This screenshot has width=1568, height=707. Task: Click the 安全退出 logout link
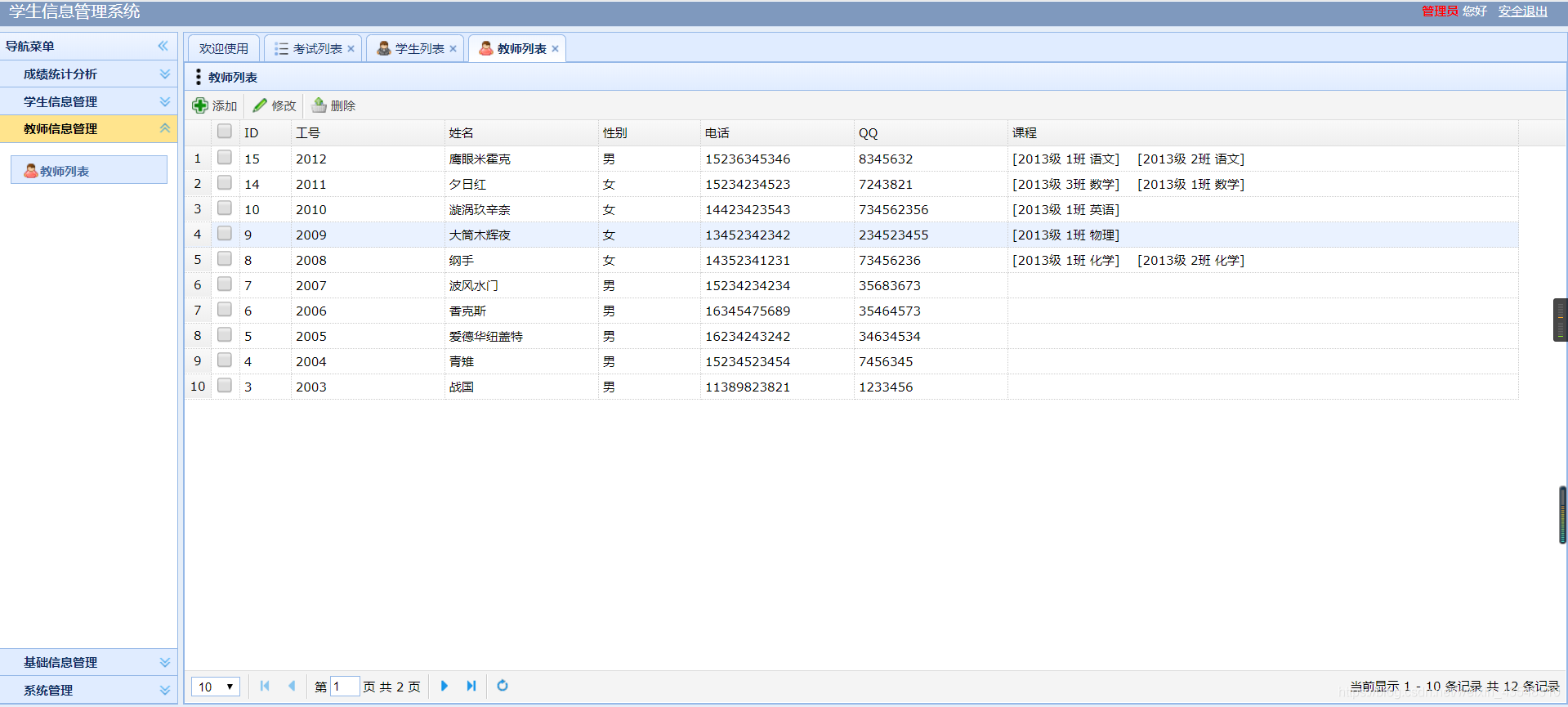(x=1523, y=11)
